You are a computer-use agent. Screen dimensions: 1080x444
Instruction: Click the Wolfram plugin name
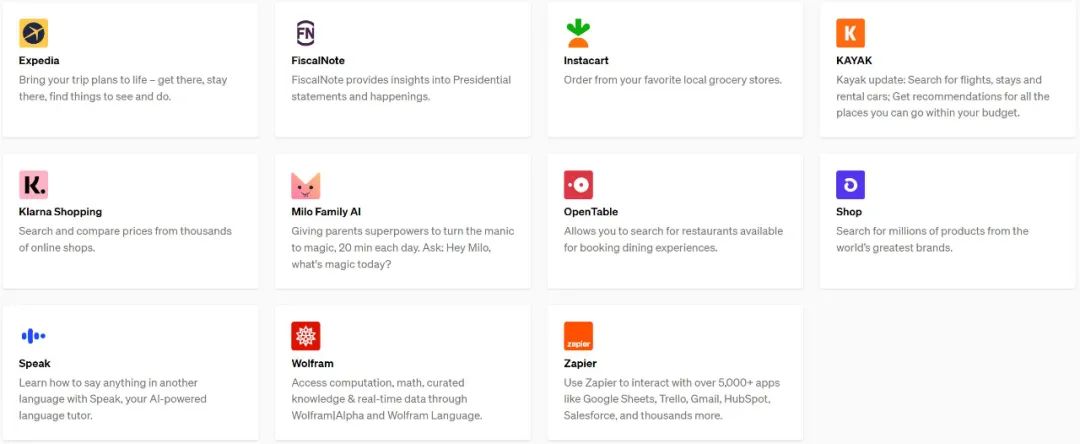click(x=312, y=363)
